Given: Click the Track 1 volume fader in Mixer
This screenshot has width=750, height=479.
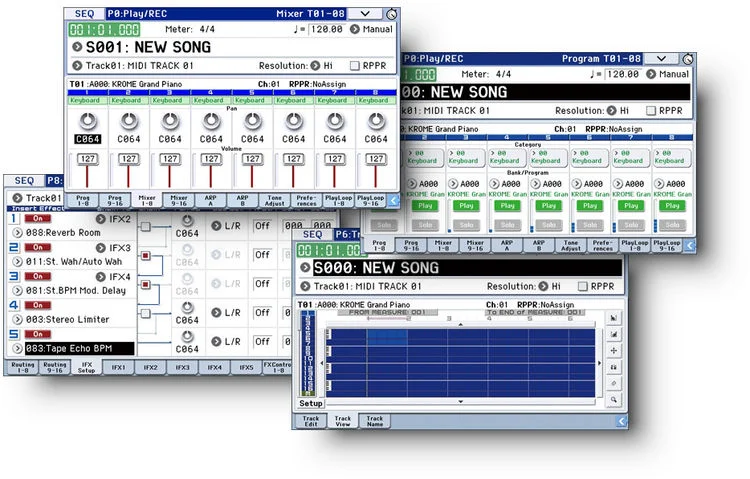Looking at the screenshot, I should (87, 170).
